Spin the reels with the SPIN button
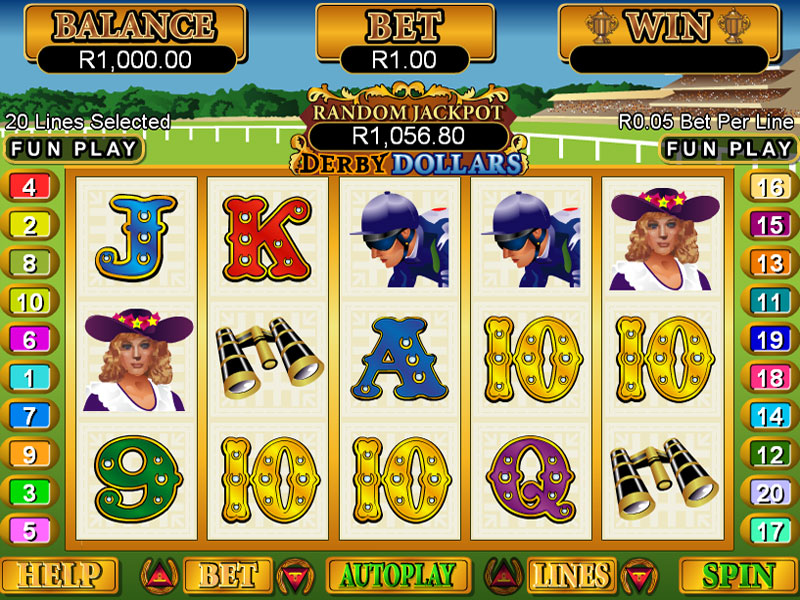Screen dimensions: 800x600 [x=739, y=576]
